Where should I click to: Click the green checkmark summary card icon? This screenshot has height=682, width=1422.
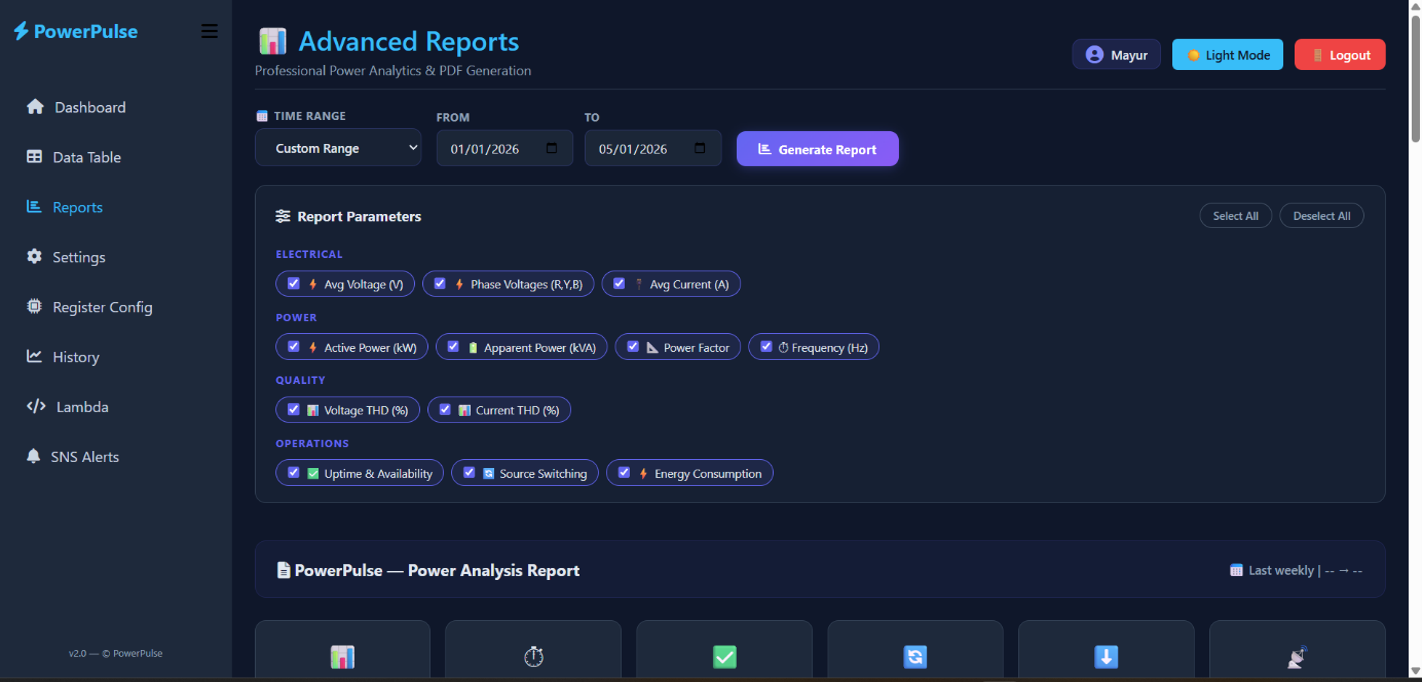725,657
